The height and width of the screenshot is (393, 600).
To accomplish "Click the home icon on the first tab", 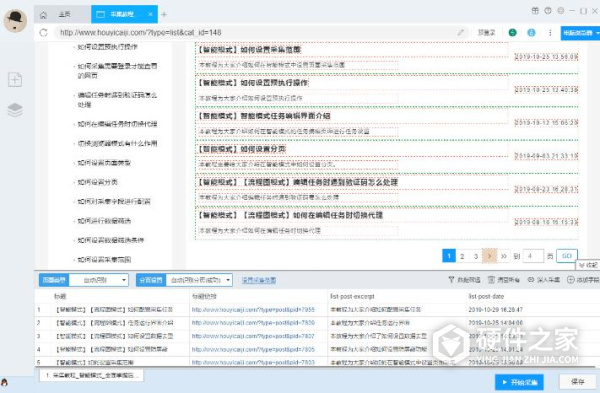I will (x=43, y=15).
